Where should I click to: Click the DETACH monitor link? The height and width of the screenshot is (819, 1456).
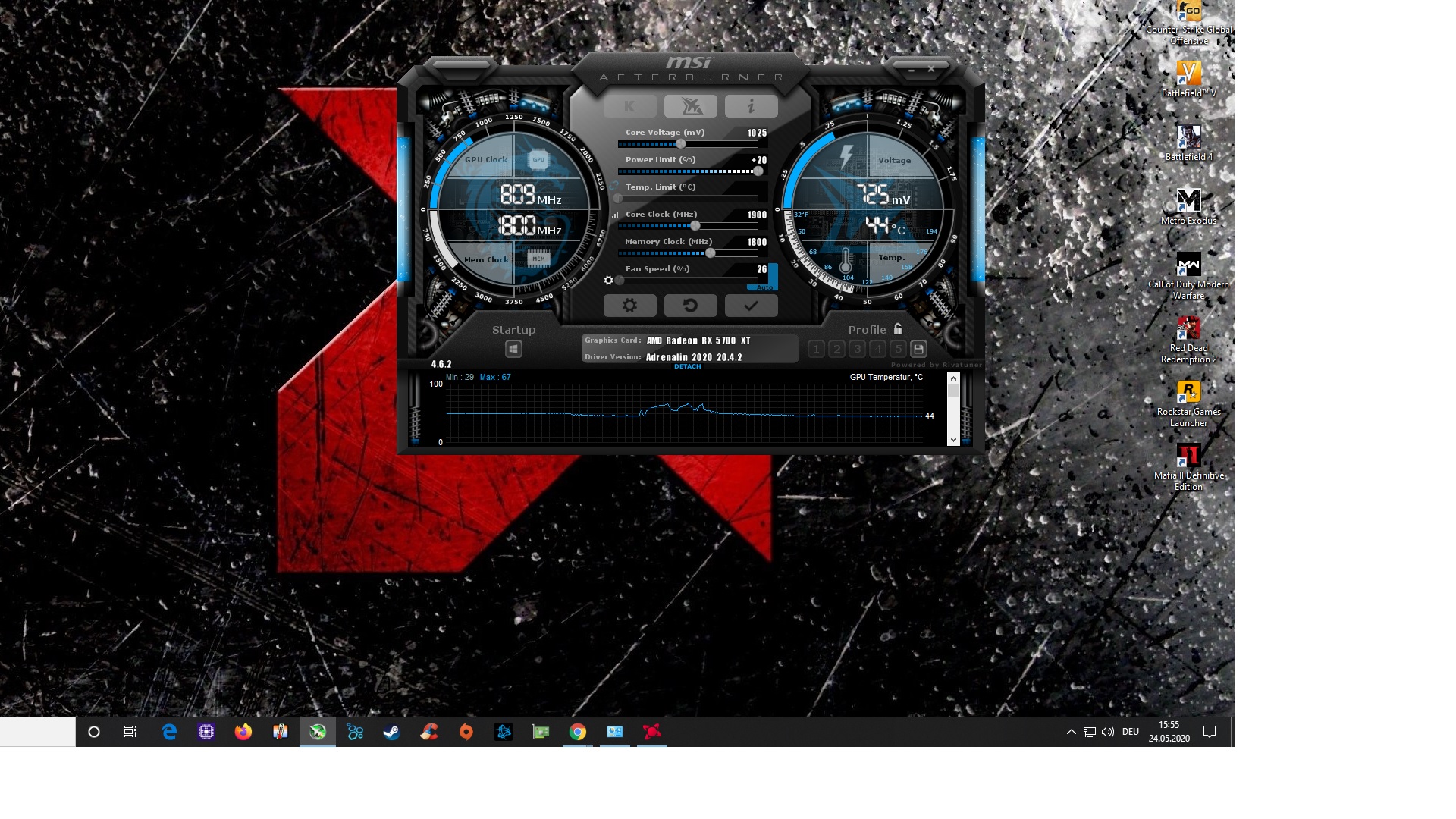pos(687,367)
